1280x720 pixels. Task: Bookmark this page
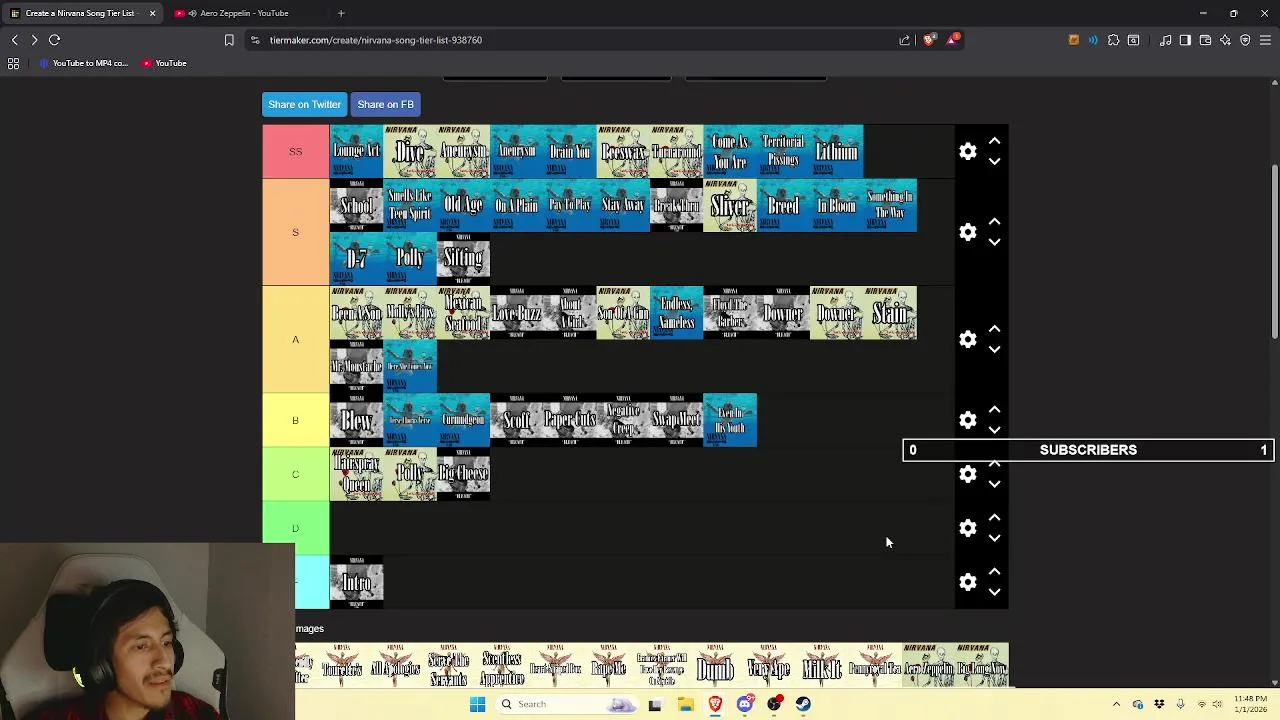click(x=229, y=40)
